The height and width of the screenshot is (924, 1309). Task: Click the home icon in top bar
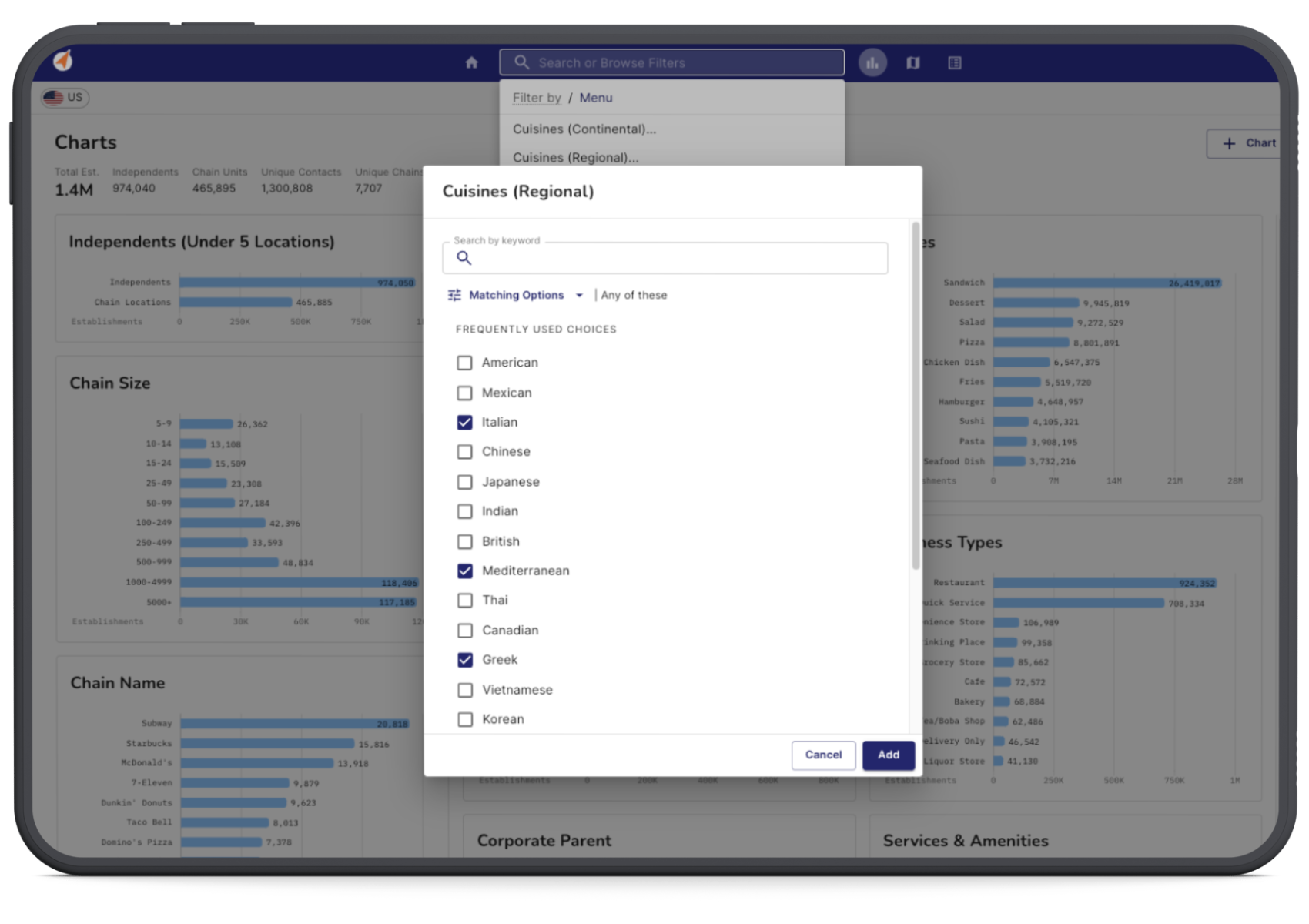472,62
